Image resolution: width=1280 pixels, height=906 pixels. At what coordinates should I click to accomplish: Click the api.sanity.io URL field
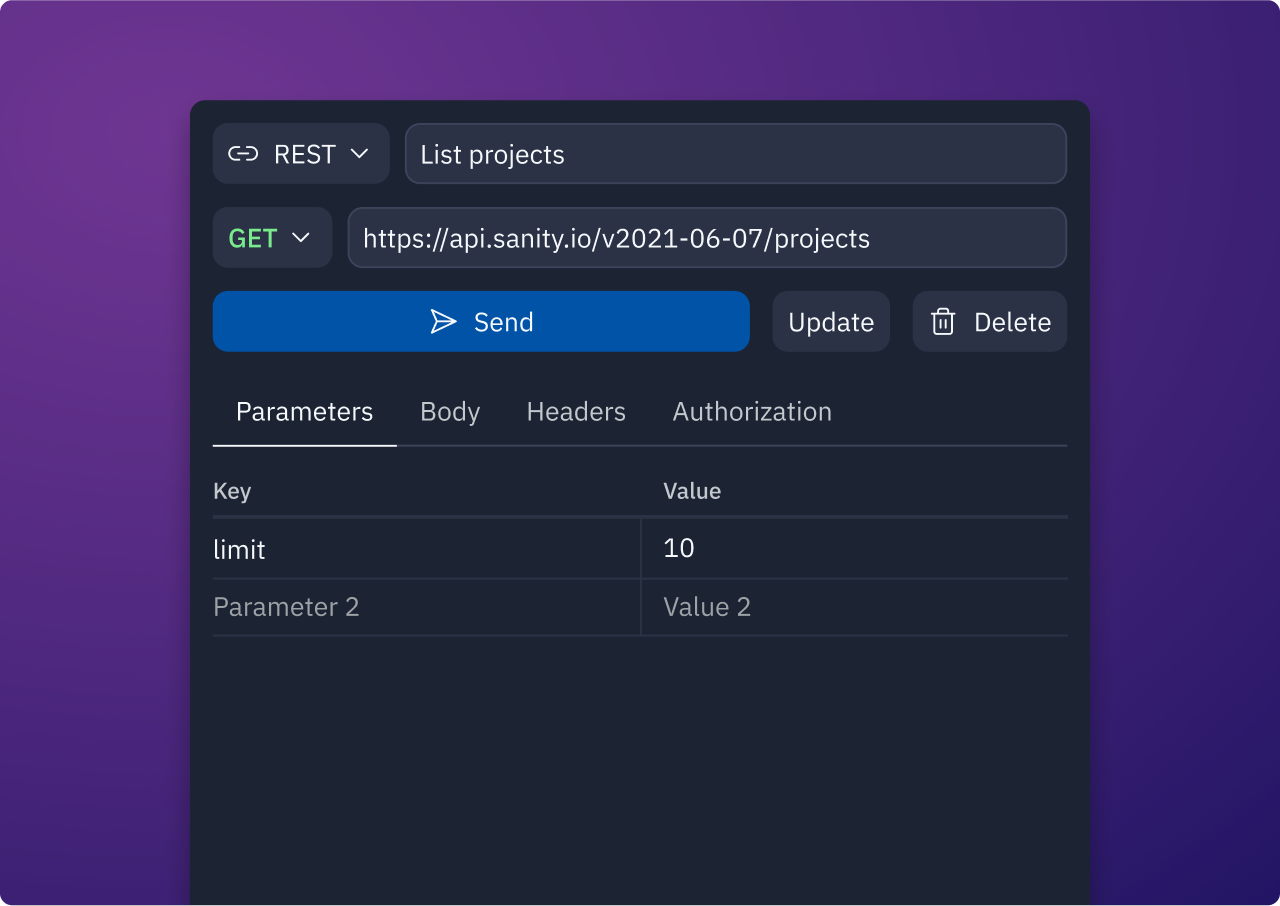pyautogui.click(x=707, y=238)
